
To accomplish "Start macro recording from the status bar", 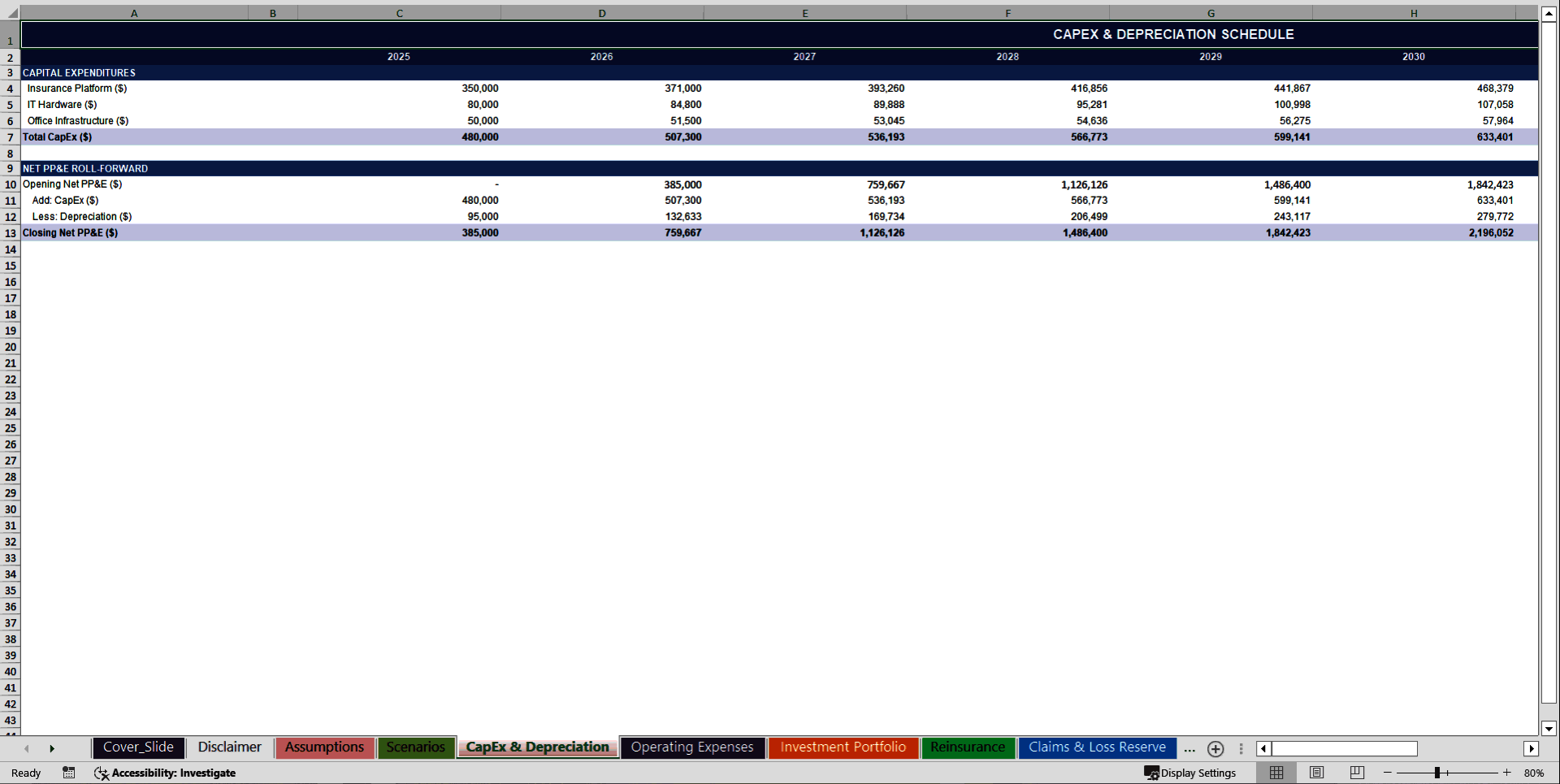I will pyautogui.click(x=68, y=773).
